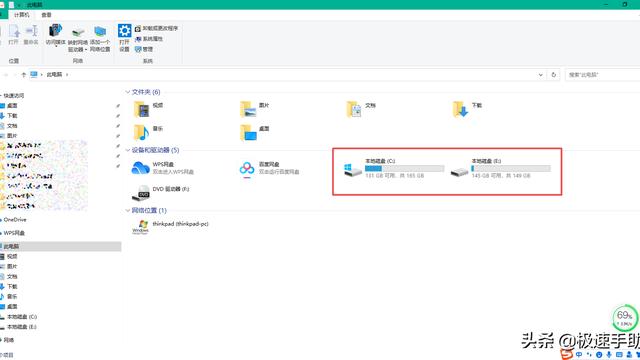Image resolution: width=640 pixels, height=360 pixels.
Task: Open 下载 under quick access in the sidebar
Action: [12, 116]
